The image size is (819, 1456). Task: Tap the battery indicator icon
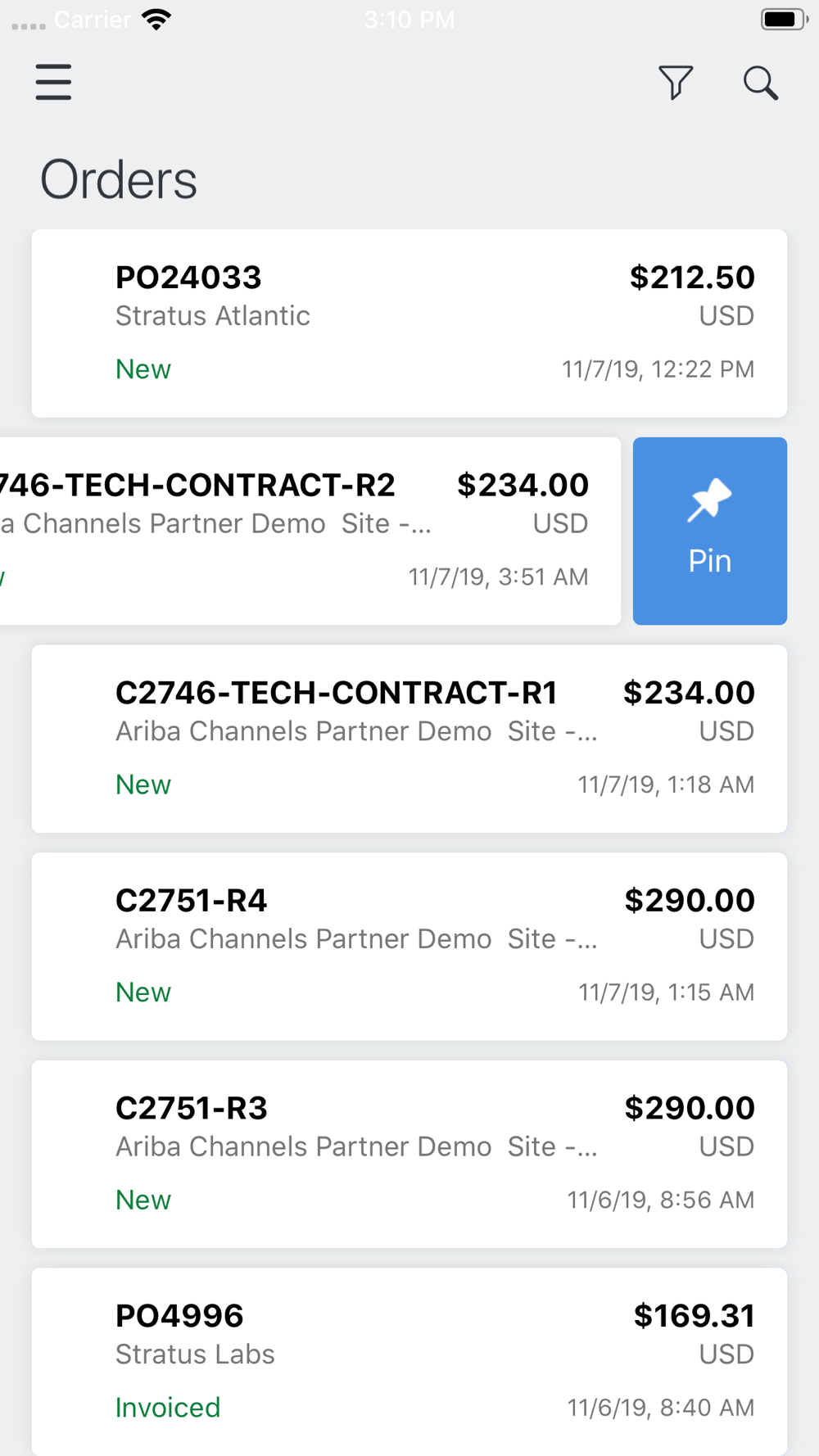point(785,20)
